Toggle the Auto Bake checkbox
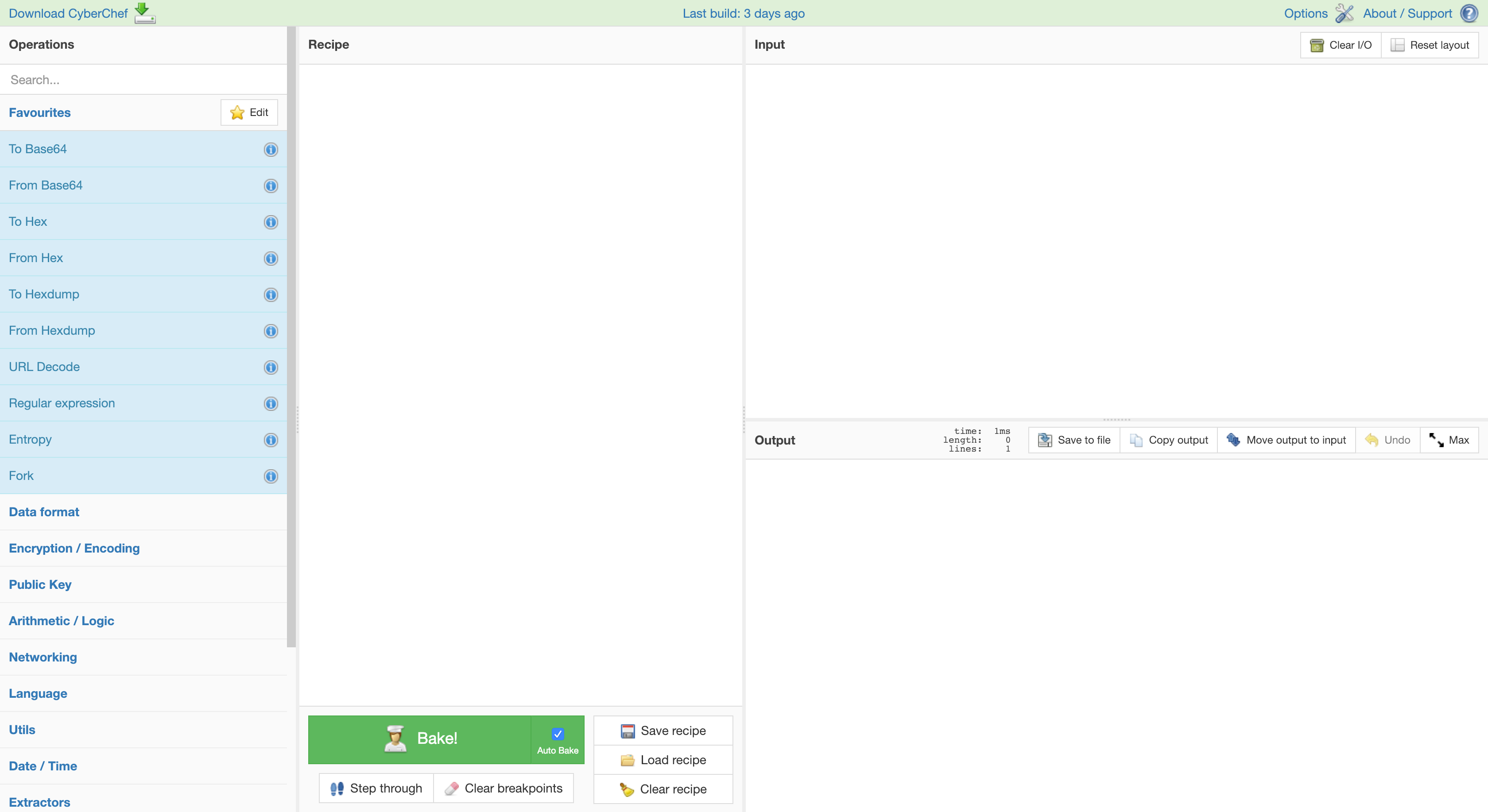This screenshot has height=812, width=1488. click(558, 734)
